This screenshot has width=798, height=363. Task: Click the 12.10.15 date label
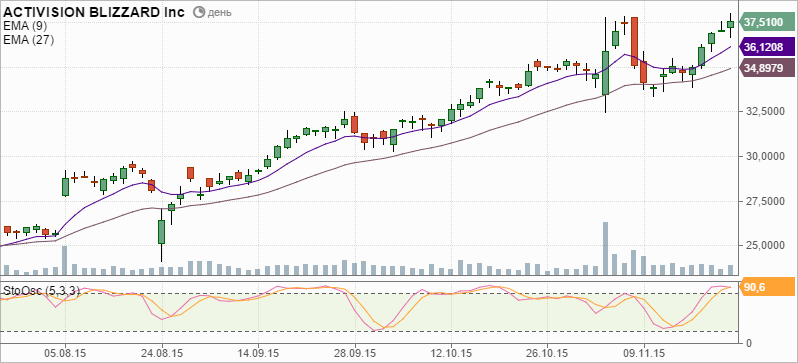[x=451, y=352]
